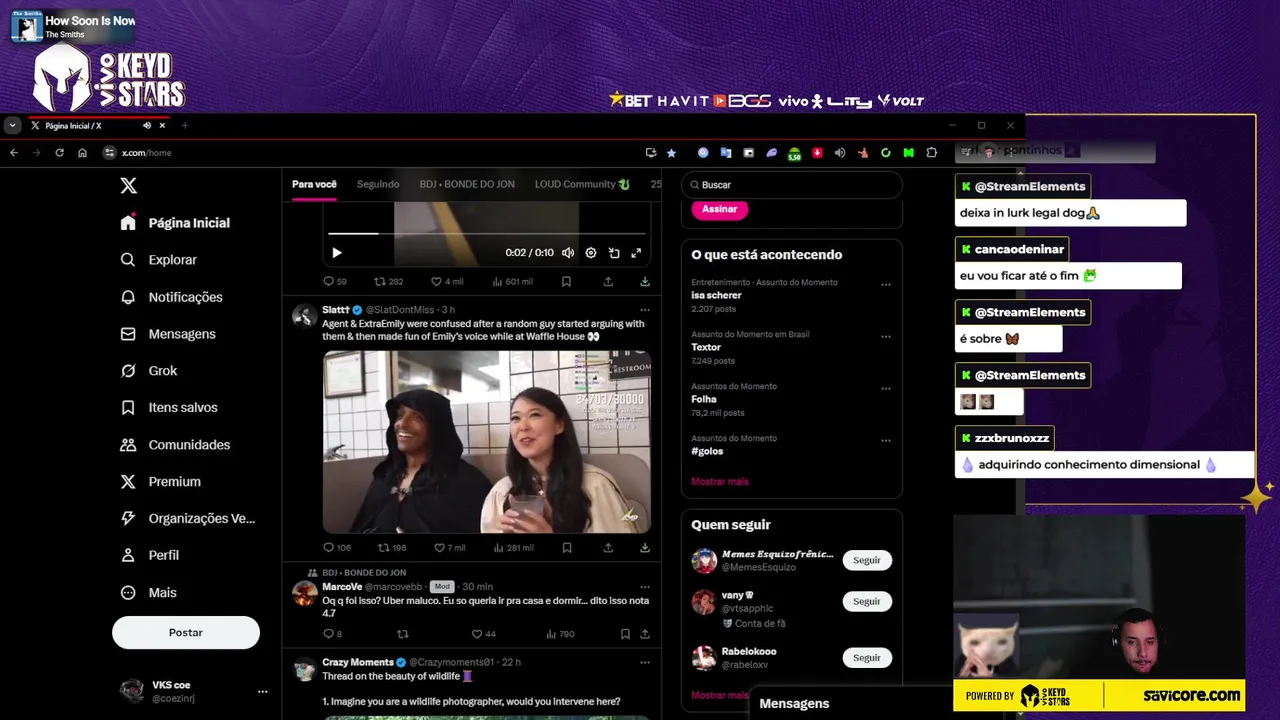1280x720 pixels.
Task: Follow vany with the Seguir button
Action: pyautogui.click(x=867, y=601)
